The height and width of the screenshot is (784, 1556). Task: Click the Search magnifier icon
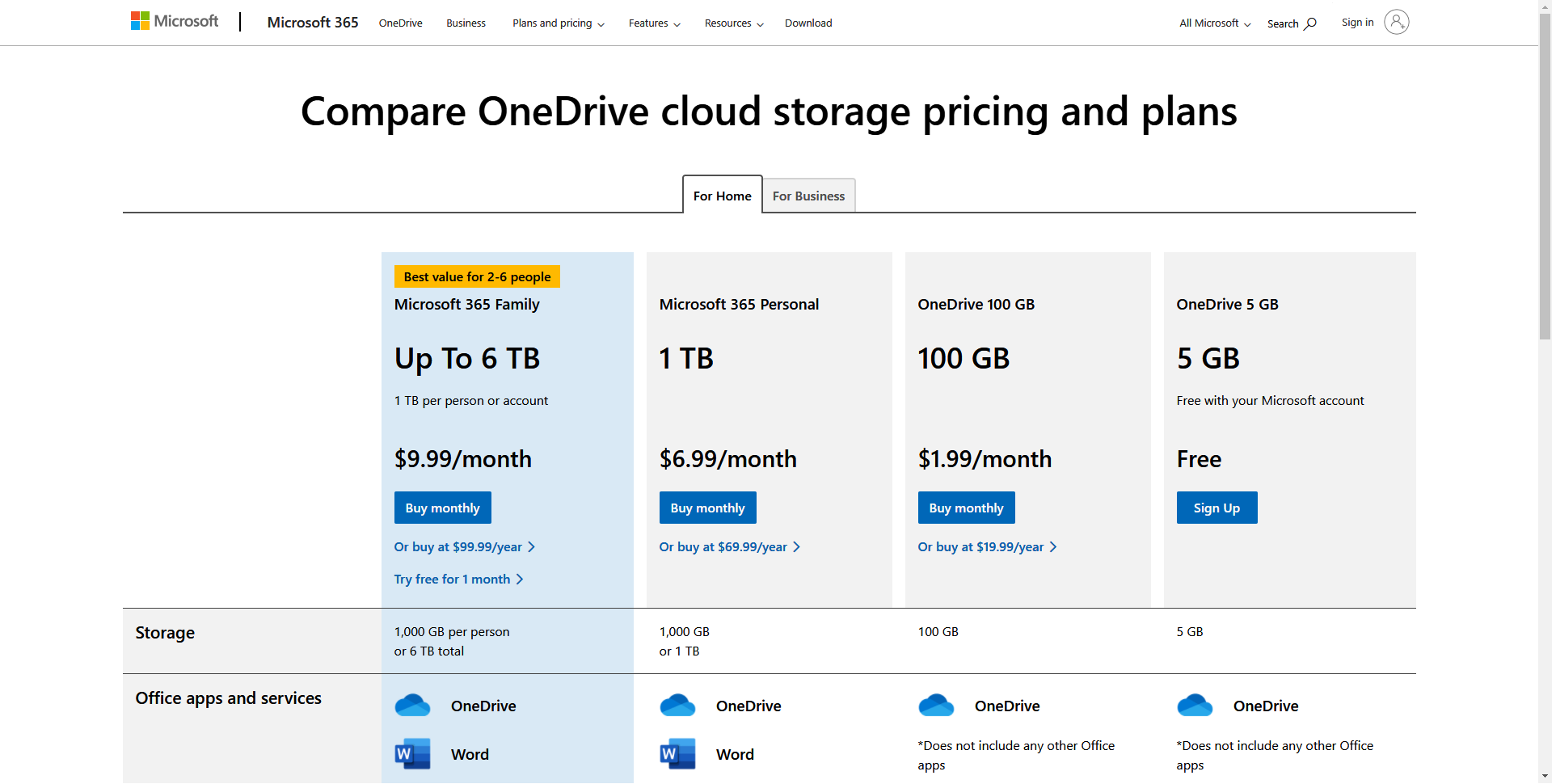click(x=1310, y=23)
